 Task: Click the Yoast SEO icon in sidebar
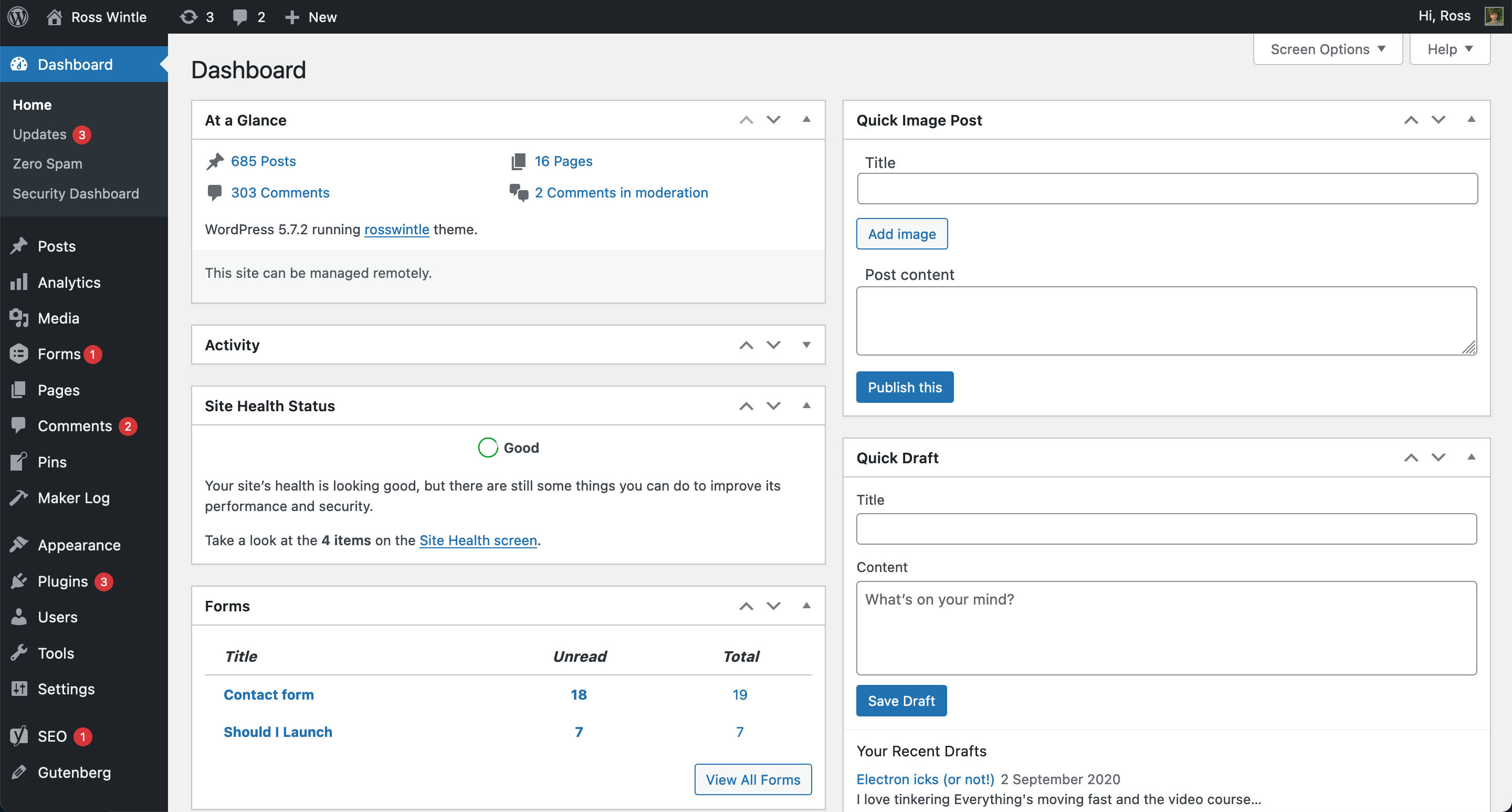pos(19,736)
